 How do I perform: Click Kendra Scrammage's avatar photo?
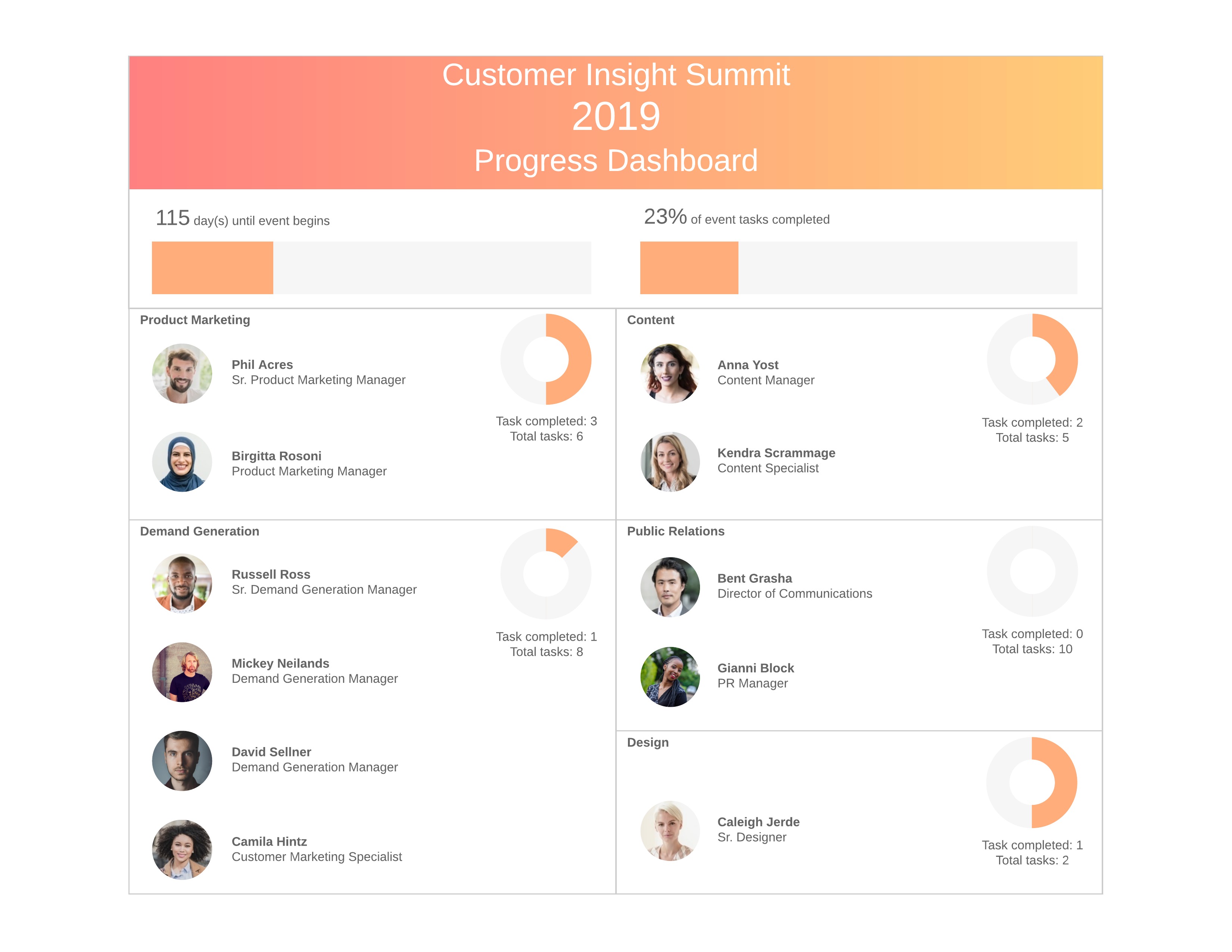point(670,462)
